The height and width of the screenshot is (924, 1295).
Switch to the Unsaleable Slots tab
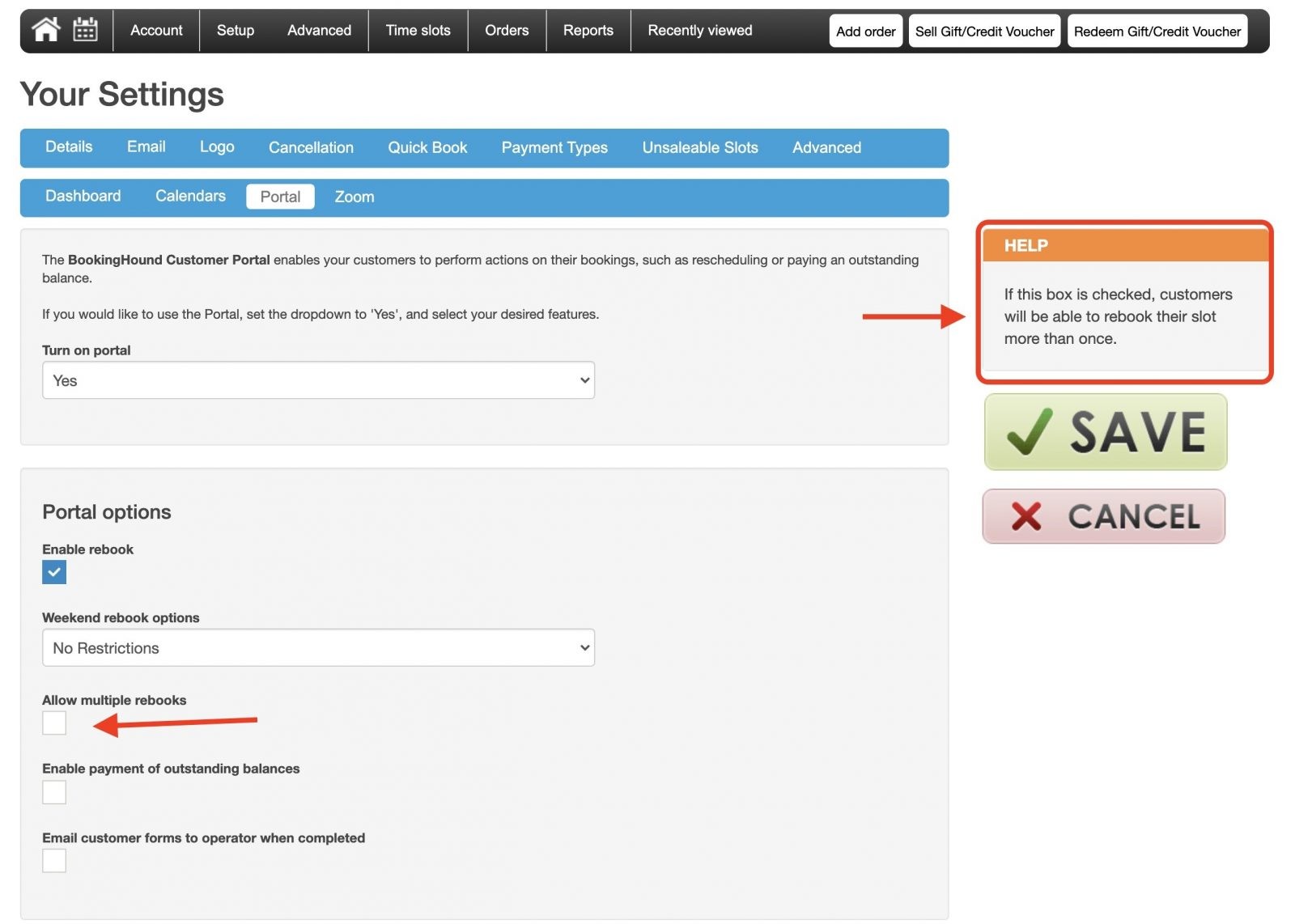[x=700, y=148]
